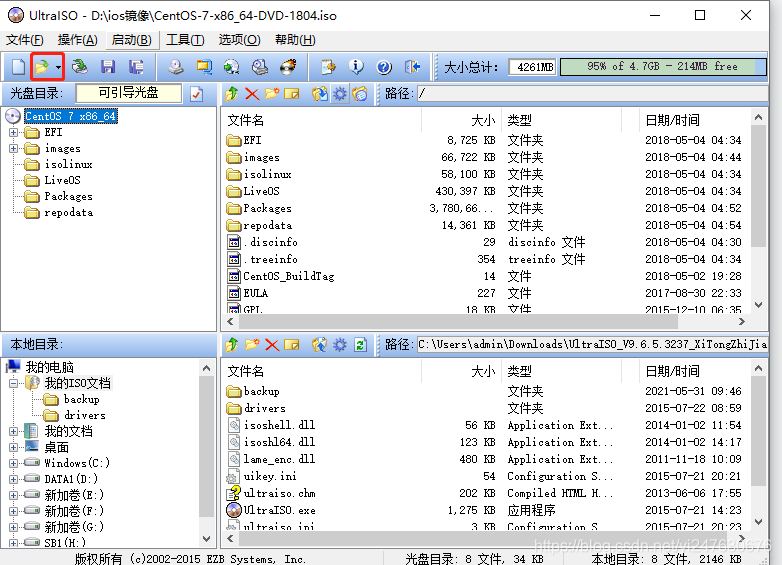Click the New blank ISO icon

18,67
